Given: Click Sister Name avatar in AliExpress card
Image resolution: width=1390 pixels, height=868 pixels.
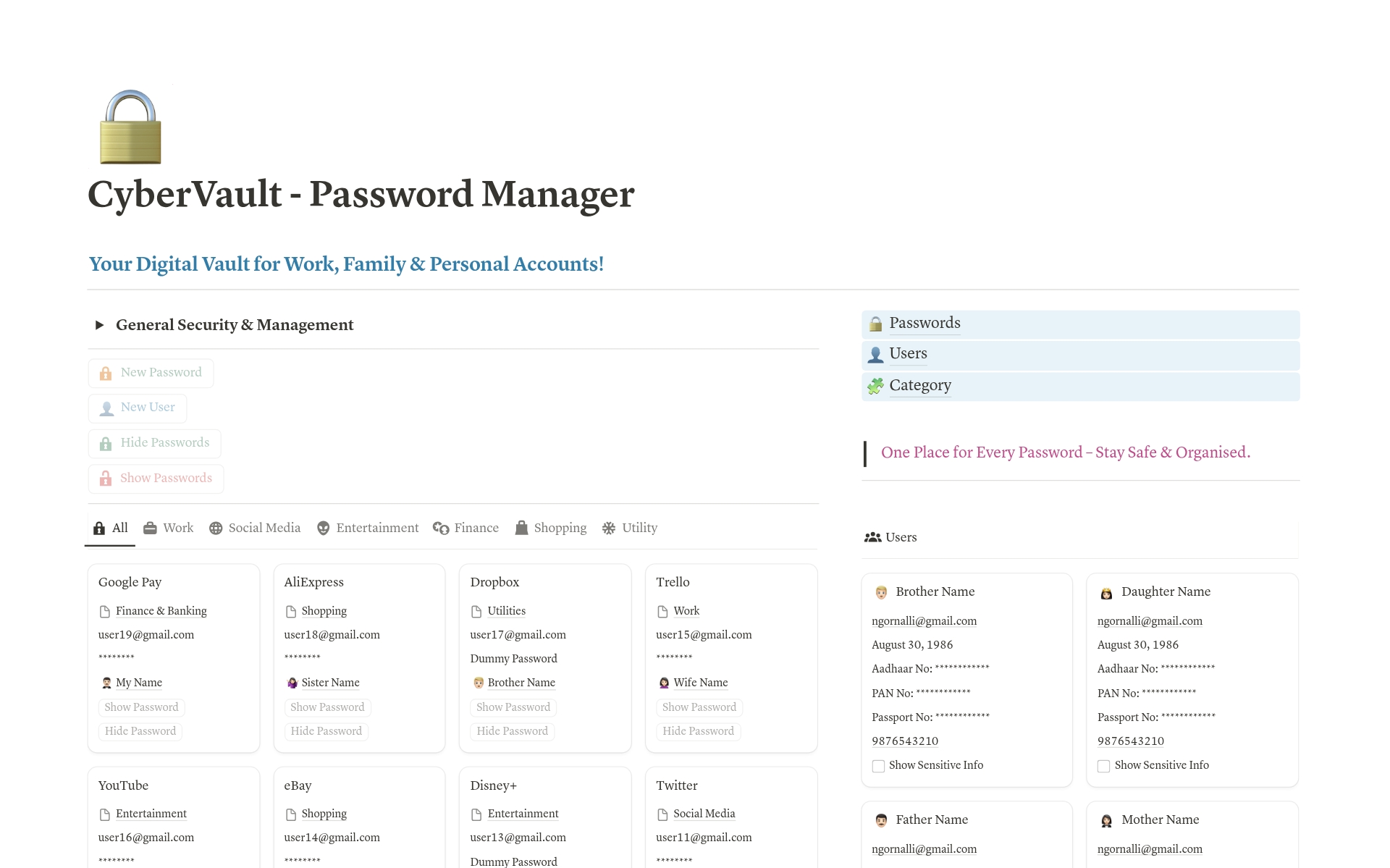Looking at the screenshot, I should (292, 683).
